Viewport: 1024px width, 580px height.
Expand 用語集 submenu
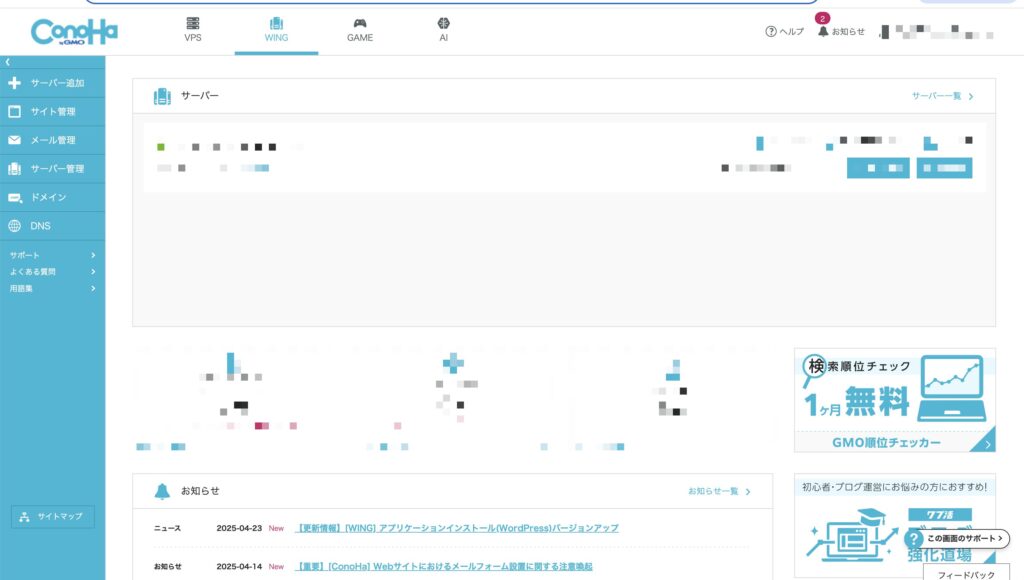(52, 288)
